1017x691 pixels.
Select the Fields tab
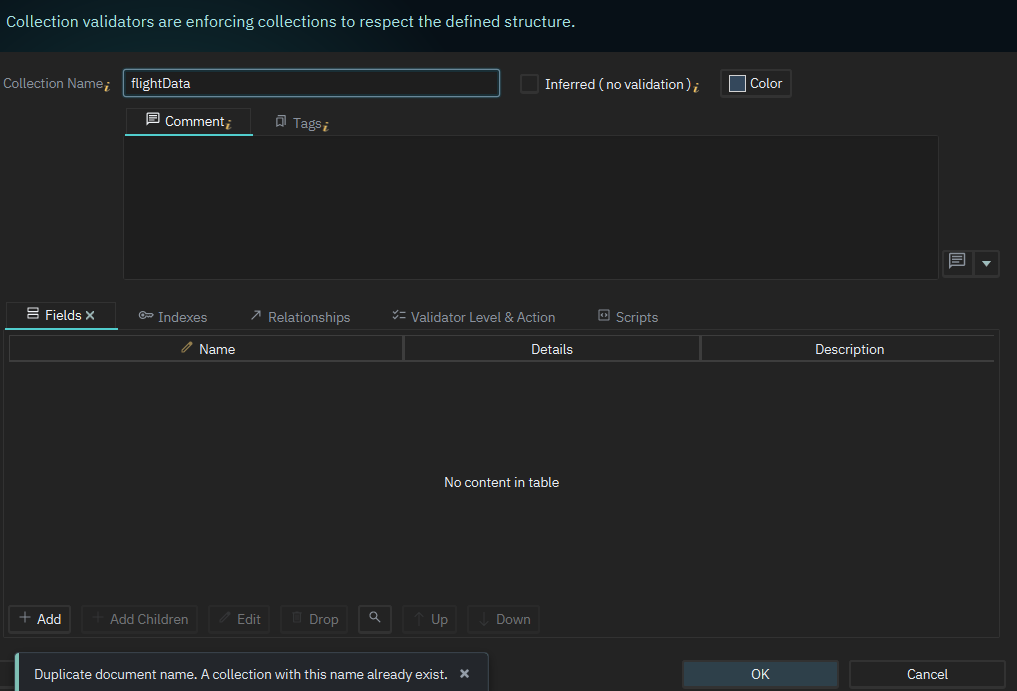pos(61,315)
